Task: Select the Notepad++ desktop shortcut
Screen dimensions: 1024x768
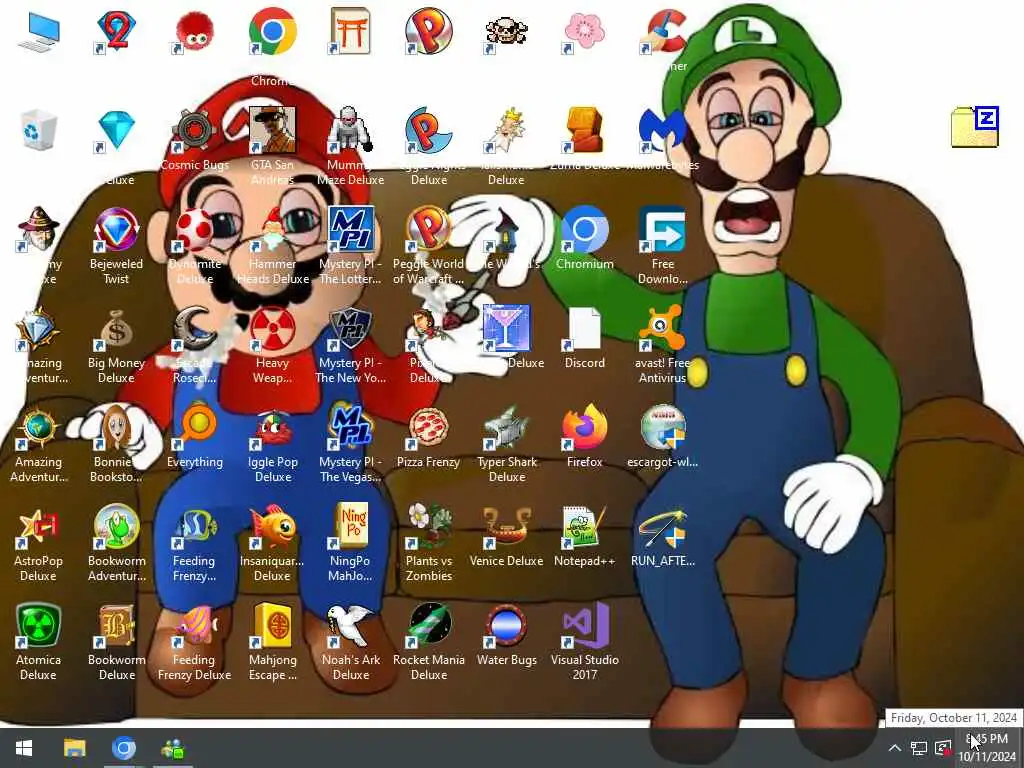Action: click(584, 528)
